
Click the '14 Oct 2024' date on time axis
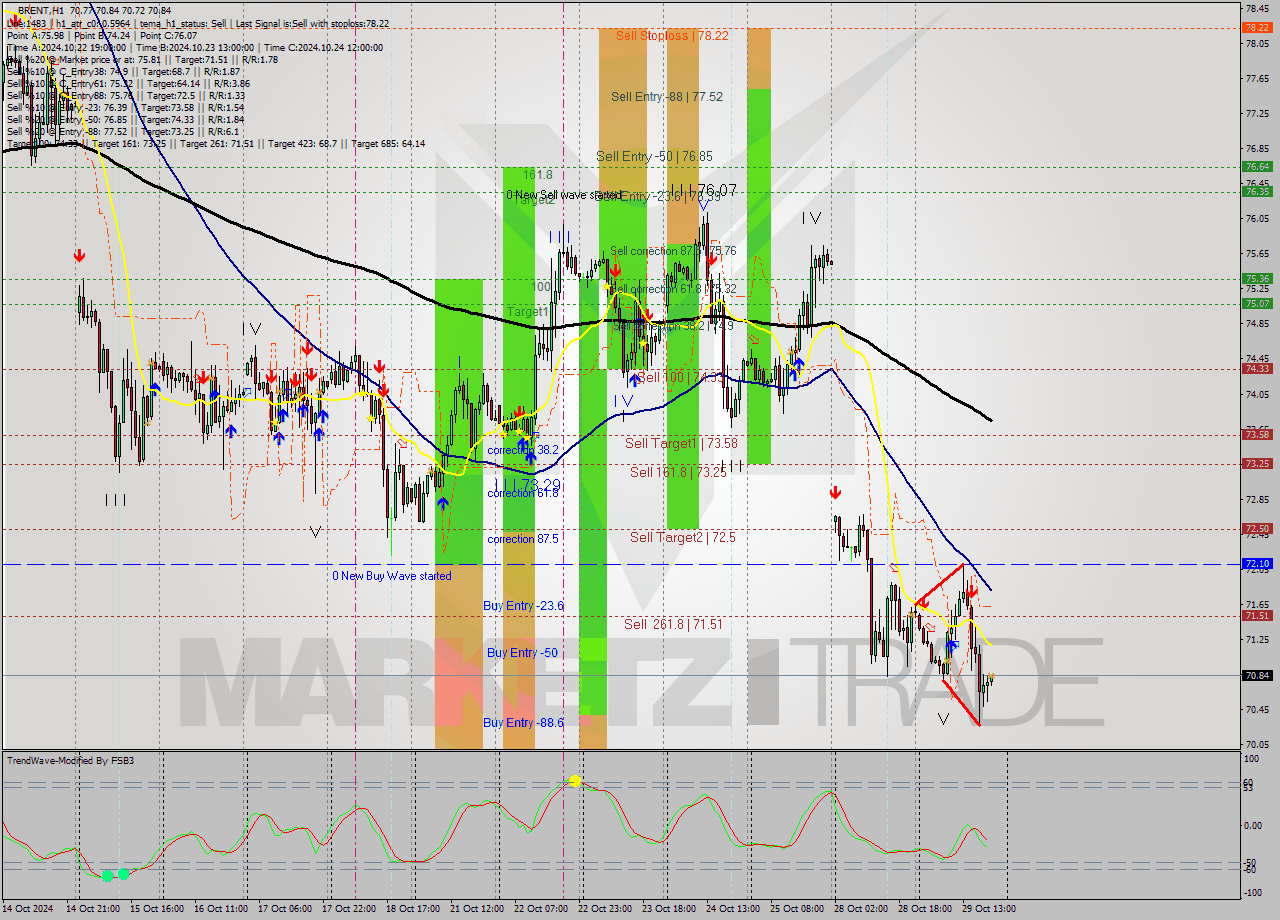(x=27, y=909)
